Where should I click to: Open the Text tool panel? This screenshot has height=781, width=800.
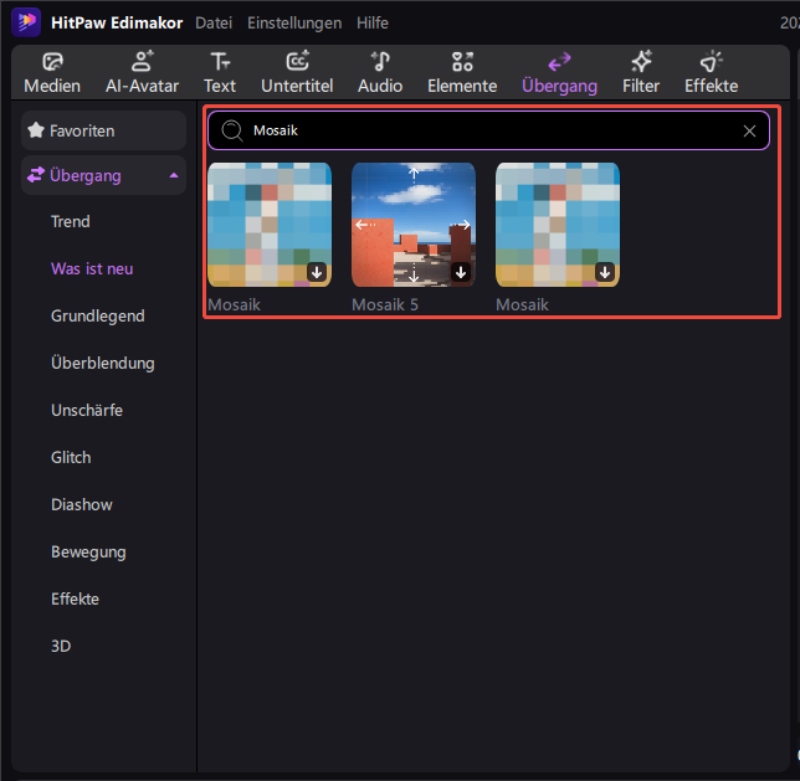[220, 62]
